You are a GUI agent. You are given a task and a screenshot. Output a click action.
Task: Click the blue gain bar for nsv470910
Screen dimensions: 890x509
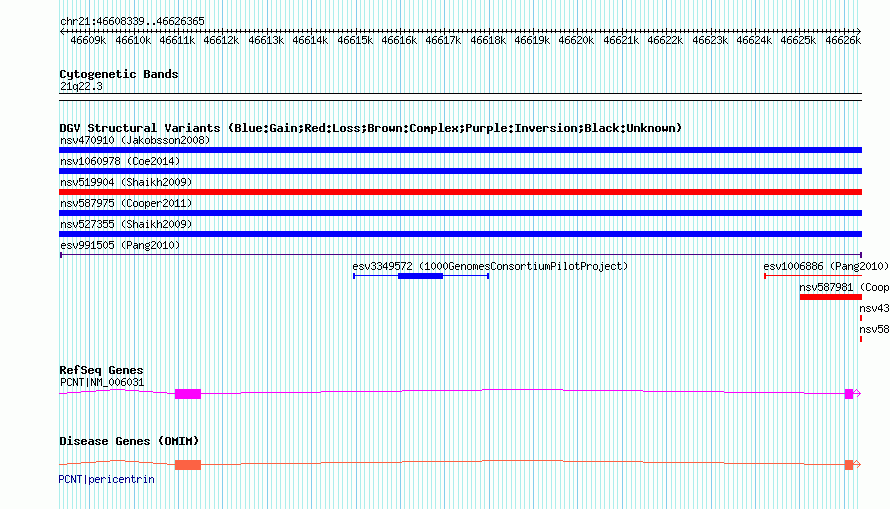tap(460, 150)
